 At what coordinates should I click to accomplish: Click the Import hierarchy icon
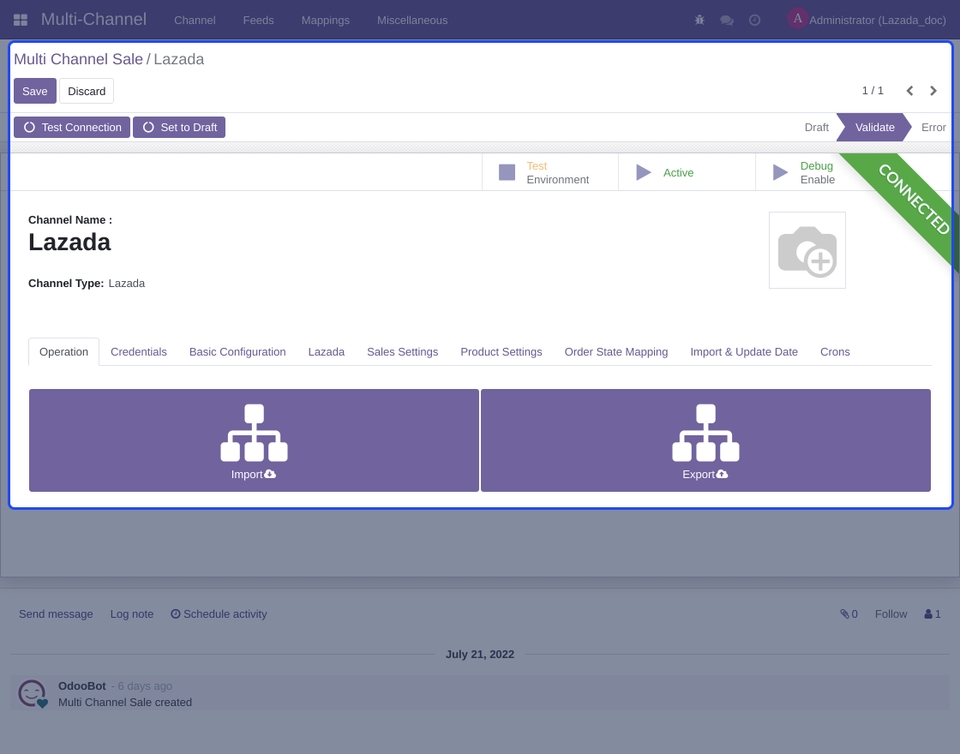click(254, 433)
